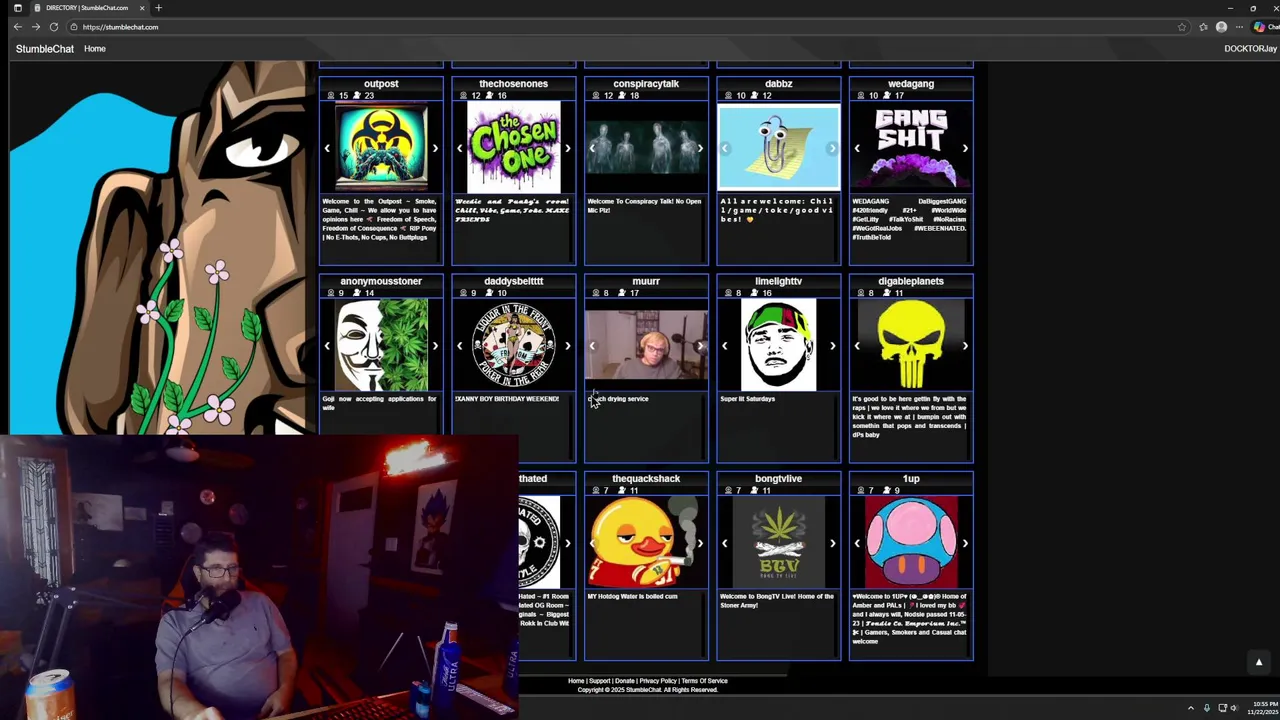Screen dimensions: 1280x720
Task: Show next image in thequackshack card
Action: click(x=700, y=543)
